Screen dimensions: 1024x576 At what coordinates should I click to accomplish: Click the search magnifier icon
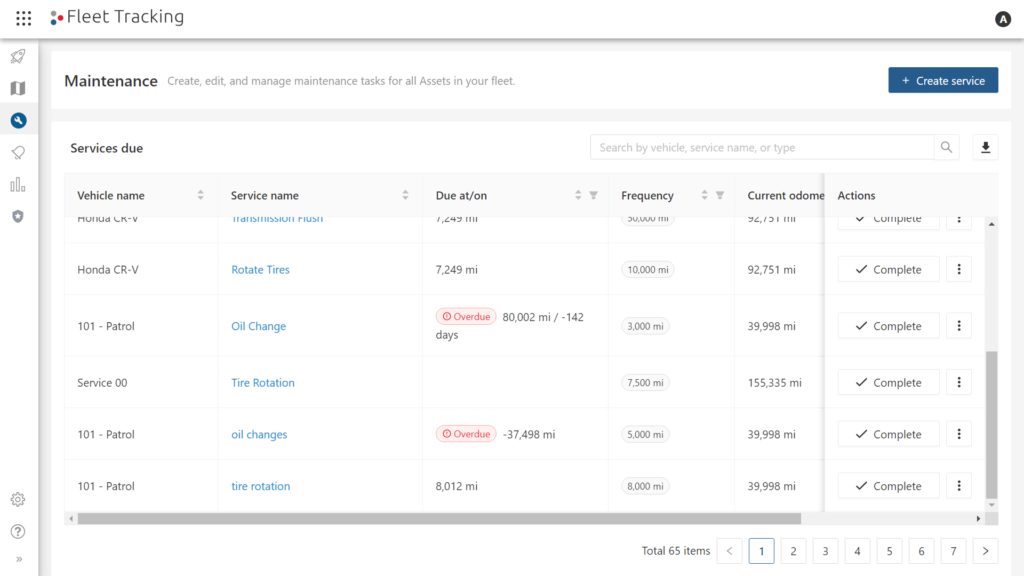[946, 147]
